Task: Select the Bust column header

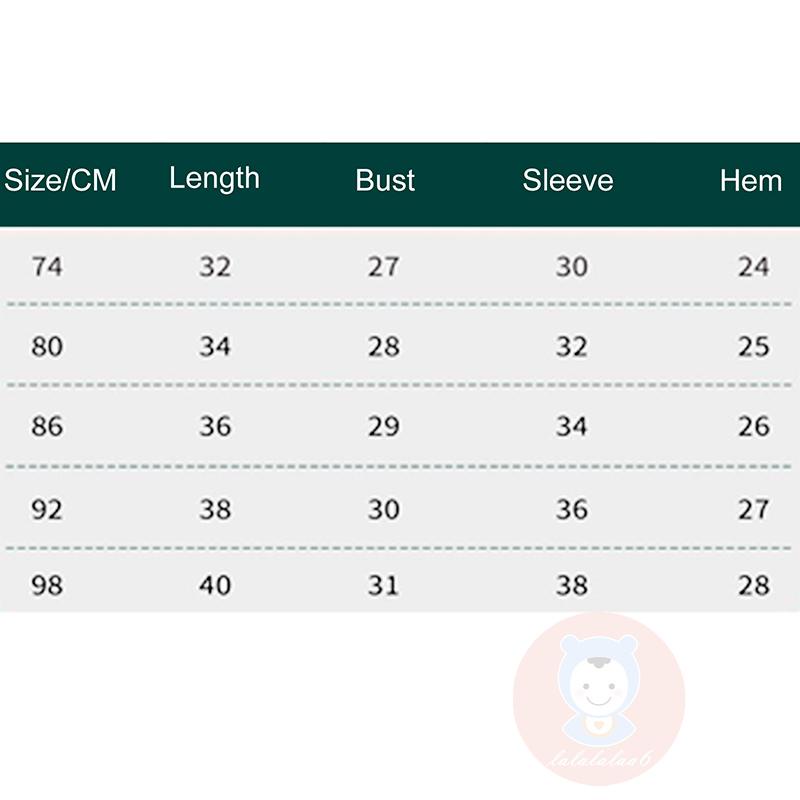Action: click(385, 181)
